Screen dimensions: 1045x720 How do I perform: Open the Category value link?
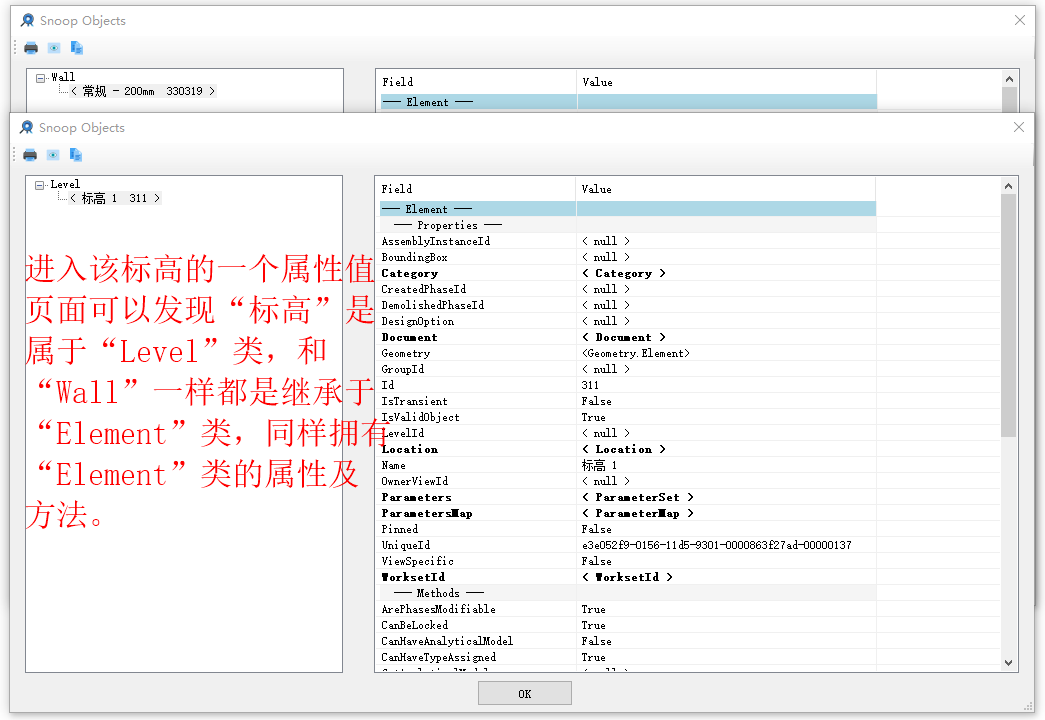point(624,273)
